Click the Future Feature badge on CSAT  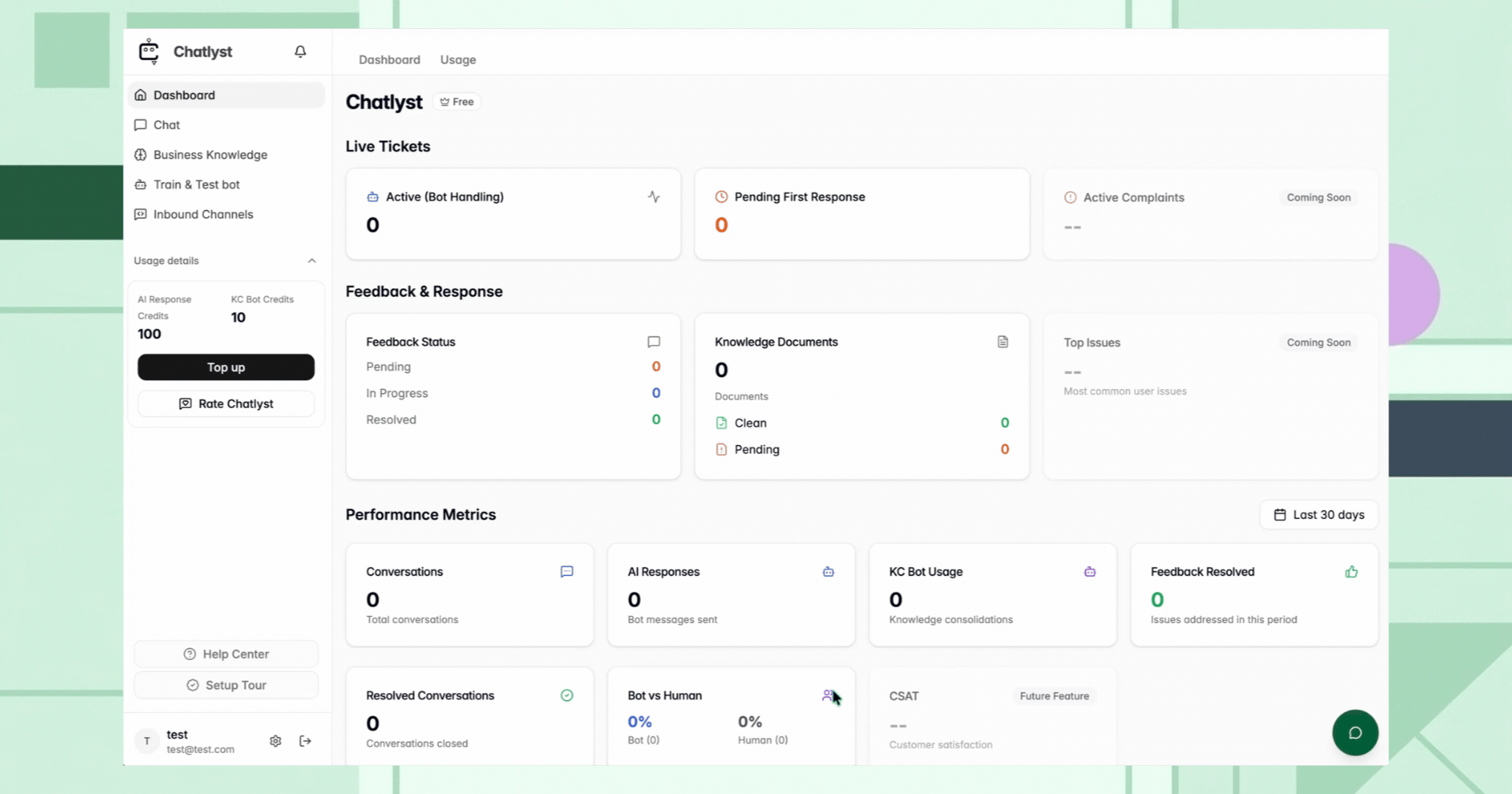pos(1054,696)
